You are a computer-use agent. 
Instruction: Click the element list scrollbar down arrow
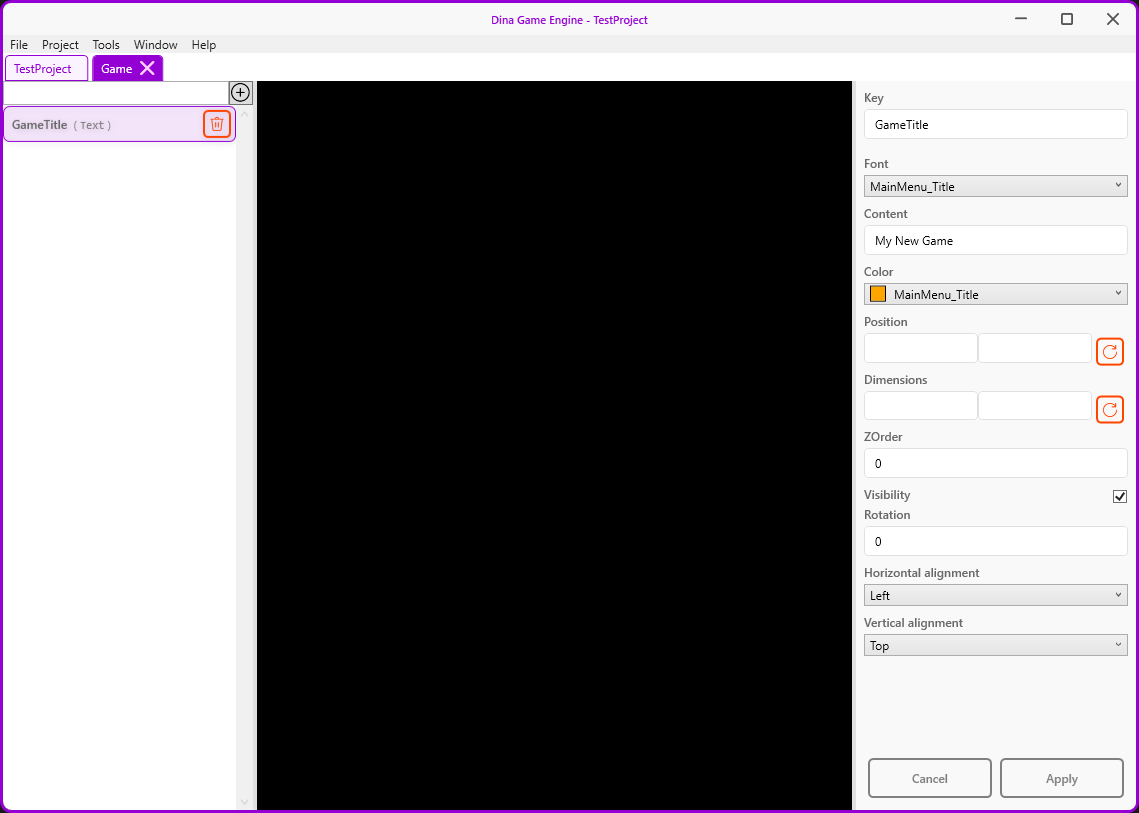(244, 802)
